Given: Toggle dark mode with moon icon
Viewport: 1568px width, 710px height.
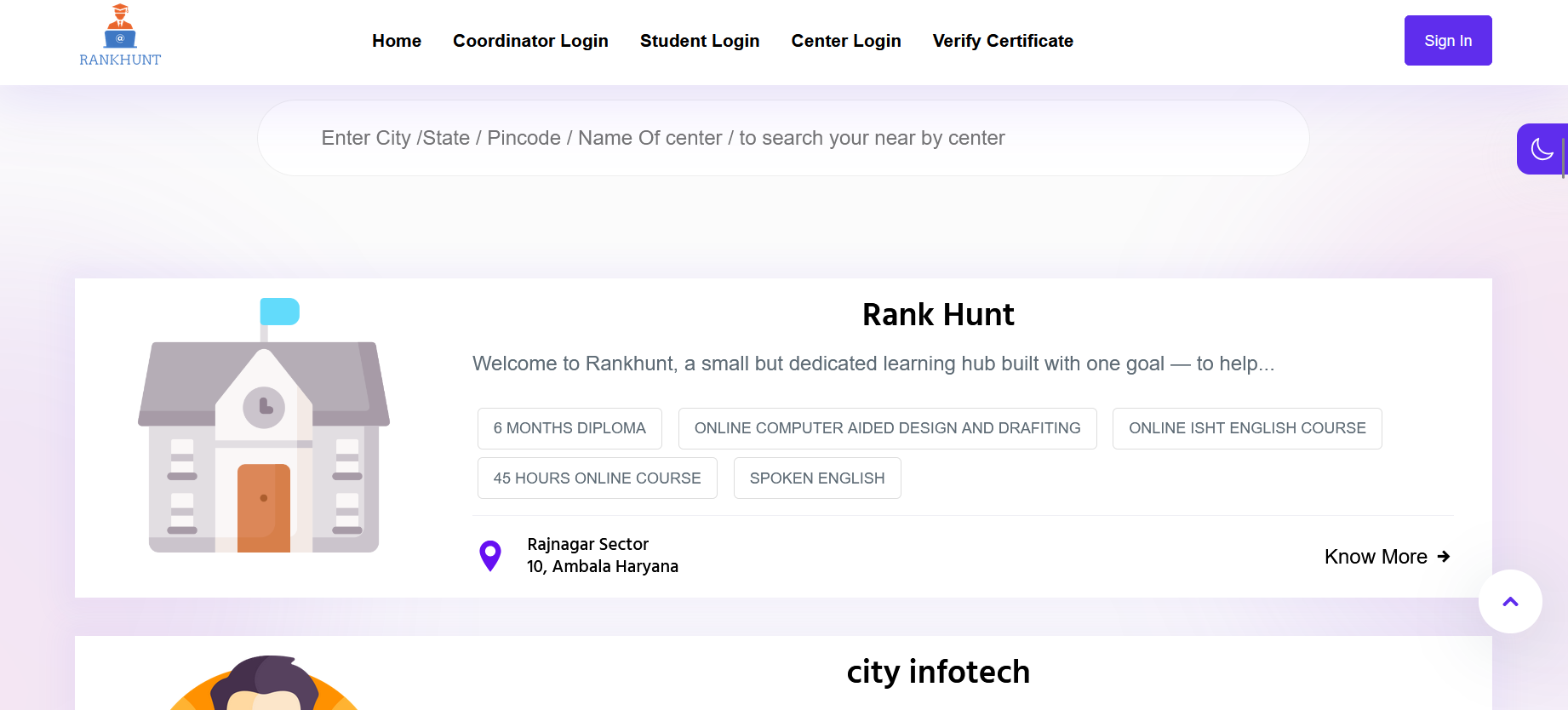Looking at the screenshot, I should point(1542,149).
